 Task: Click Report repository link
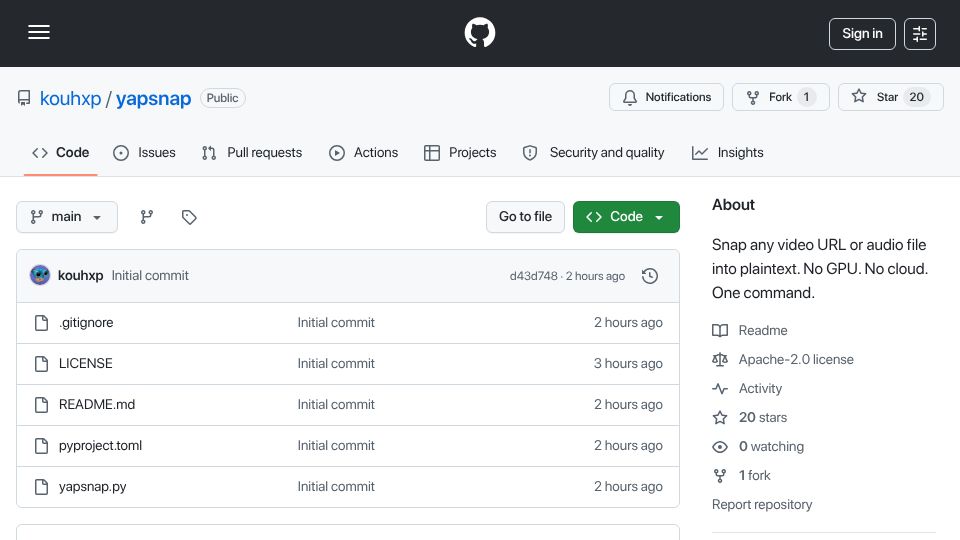pyautogui.click(x=762, y=504)
